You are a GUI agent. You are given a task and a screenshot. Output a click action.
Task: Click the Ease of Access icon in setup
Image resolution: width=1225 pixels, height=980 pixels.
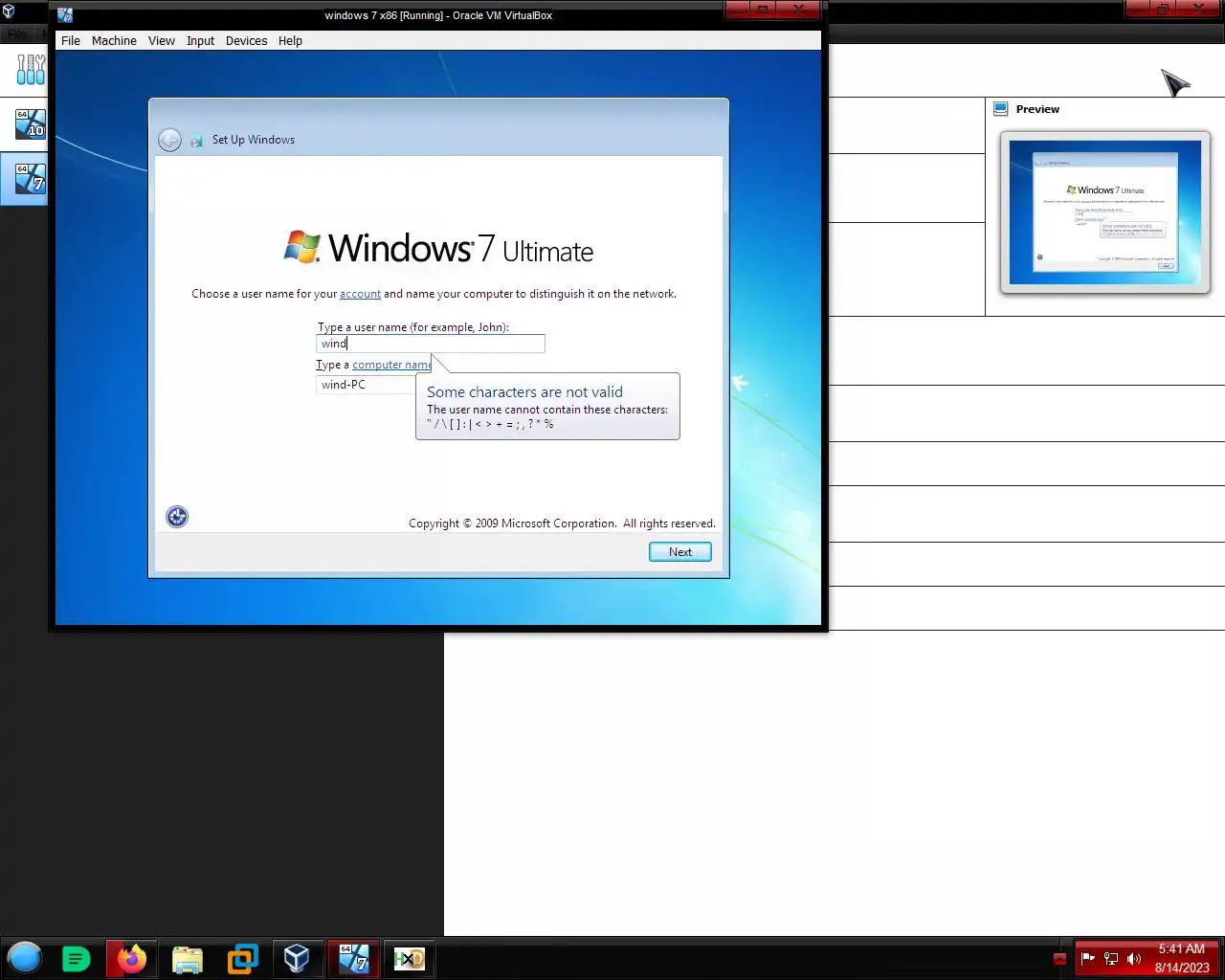pyautogui.click(x=177, y=517)
